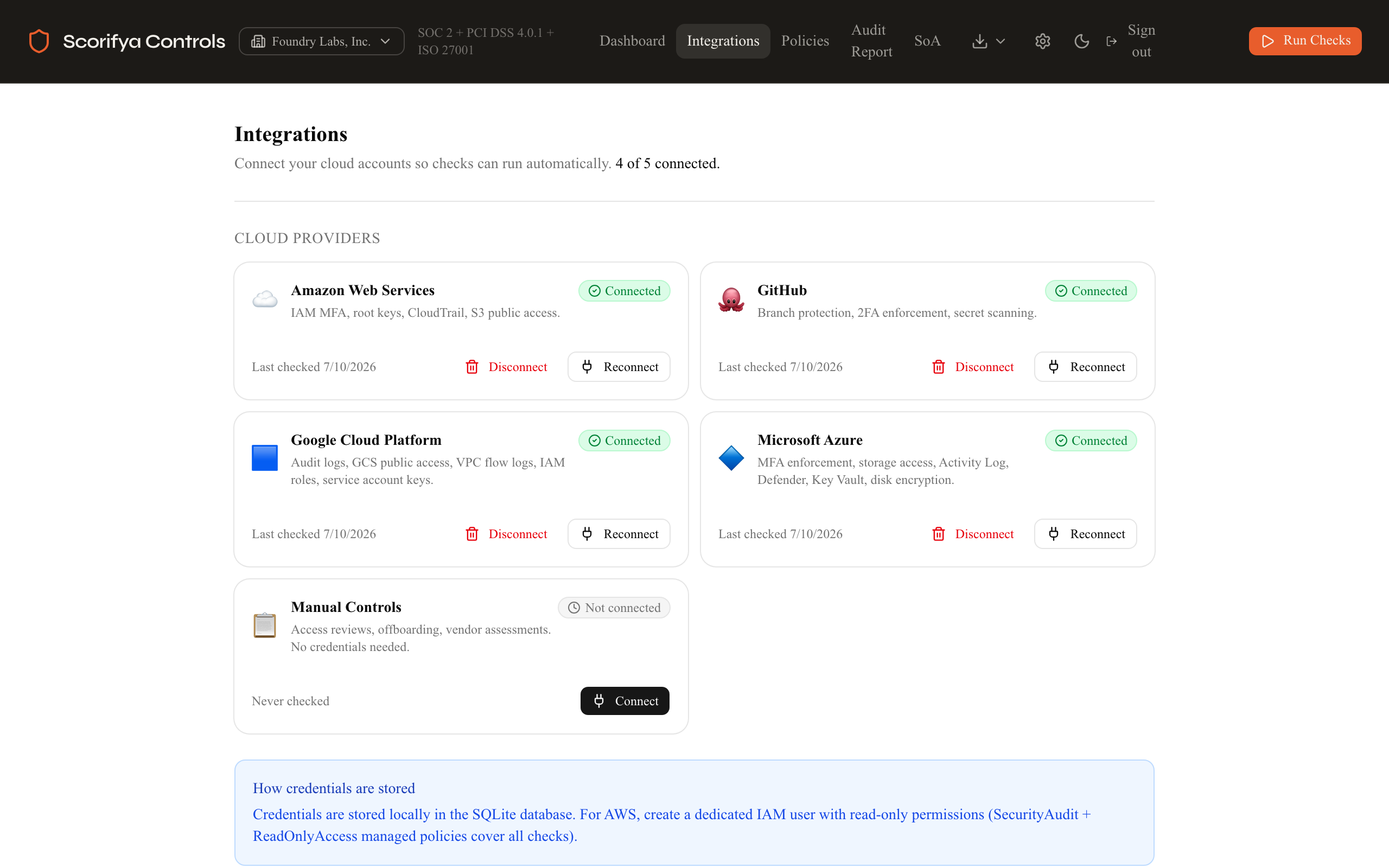
Task: Select the Integrations tab
Action: 723,41
